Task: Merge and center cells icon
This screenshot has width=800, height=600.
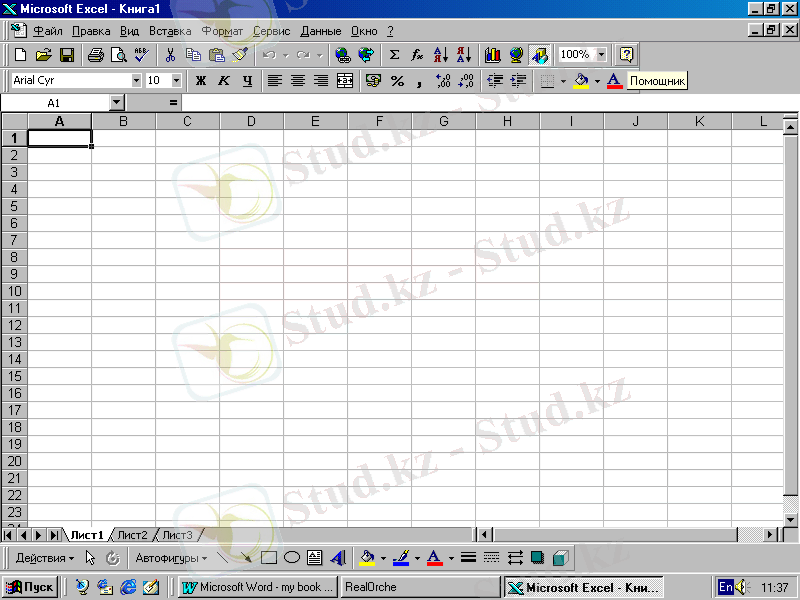Action: tap(345, 81)
